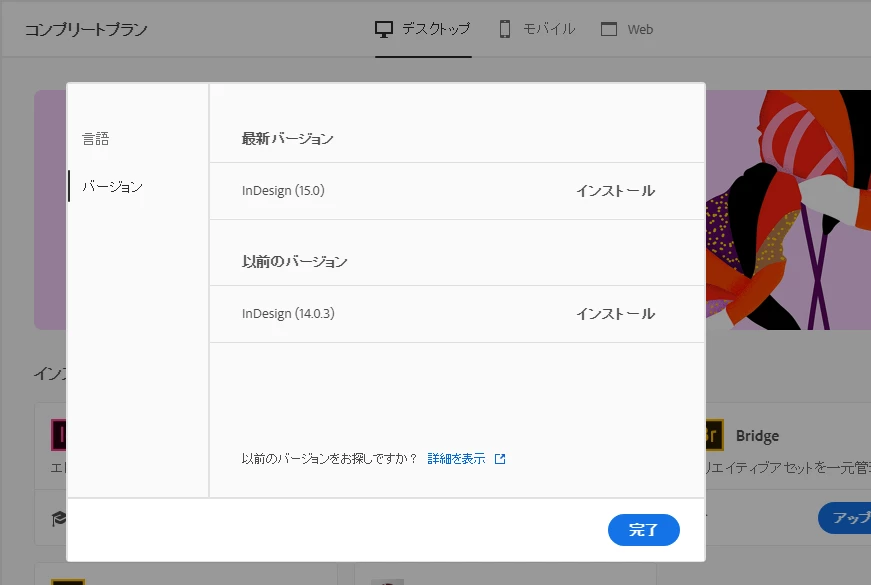Screen dimensions: 871x585
Task: Select the InDesign (15.0) label
Action: pos(283,191)
